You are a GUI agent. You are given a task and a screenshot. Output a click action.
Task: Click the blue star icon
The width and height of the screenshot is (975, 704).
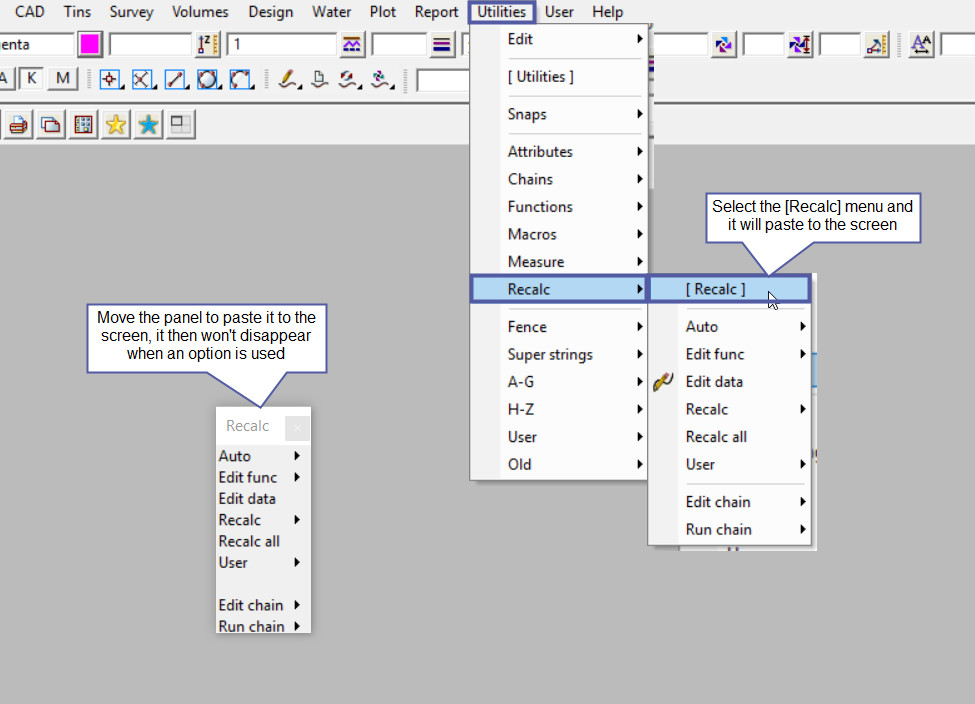click(148, 125)
